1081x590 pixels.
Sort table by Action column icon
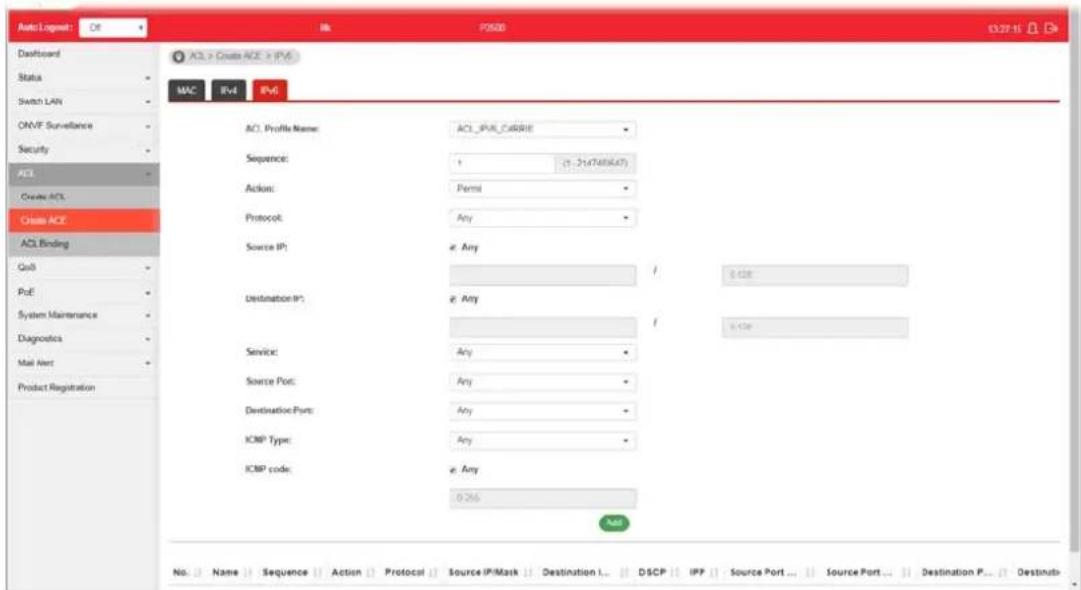371,572
